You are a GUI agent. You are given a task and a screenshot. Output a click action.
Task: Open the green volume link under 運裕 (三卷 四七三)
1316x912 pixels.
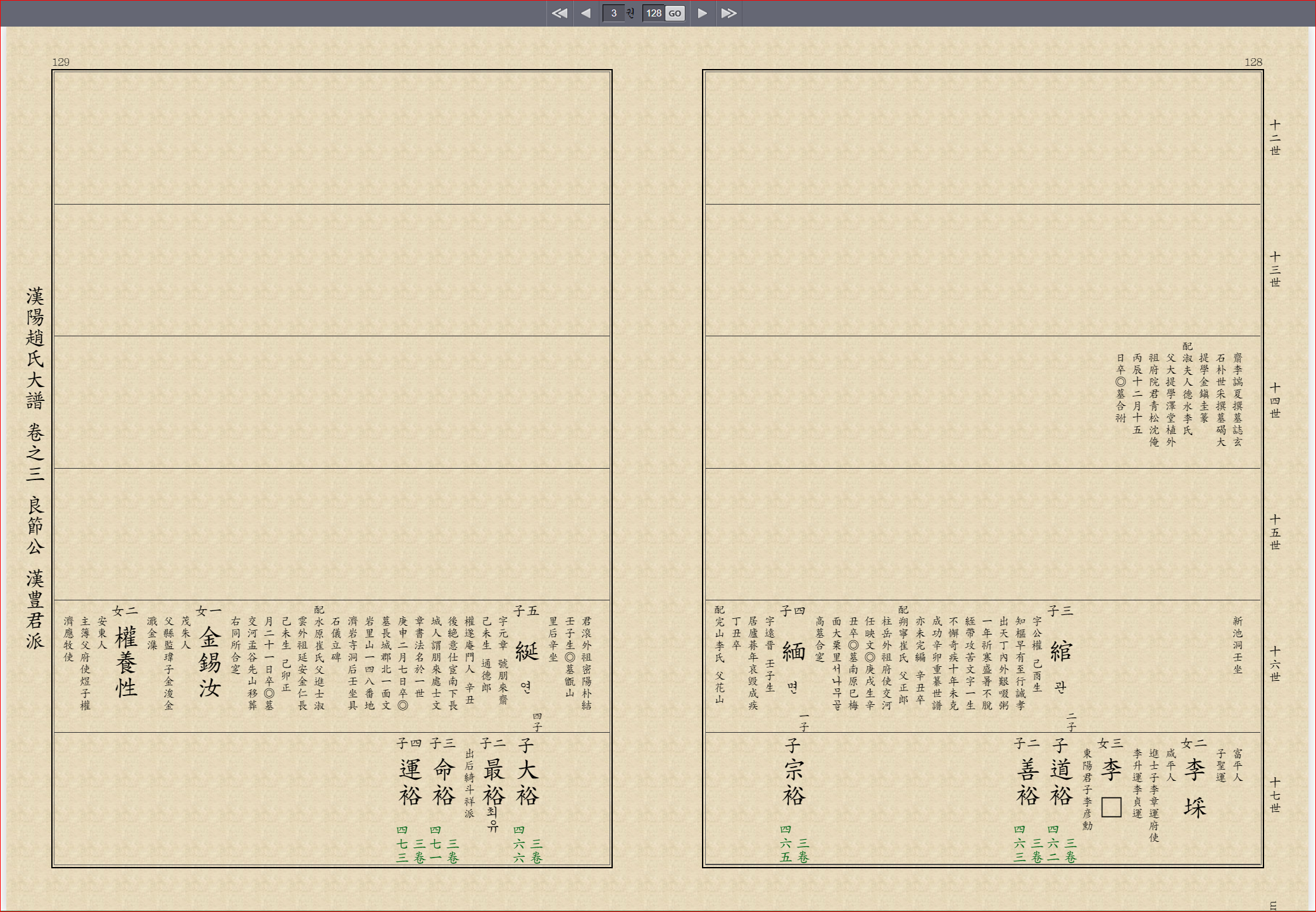[410, 844]
